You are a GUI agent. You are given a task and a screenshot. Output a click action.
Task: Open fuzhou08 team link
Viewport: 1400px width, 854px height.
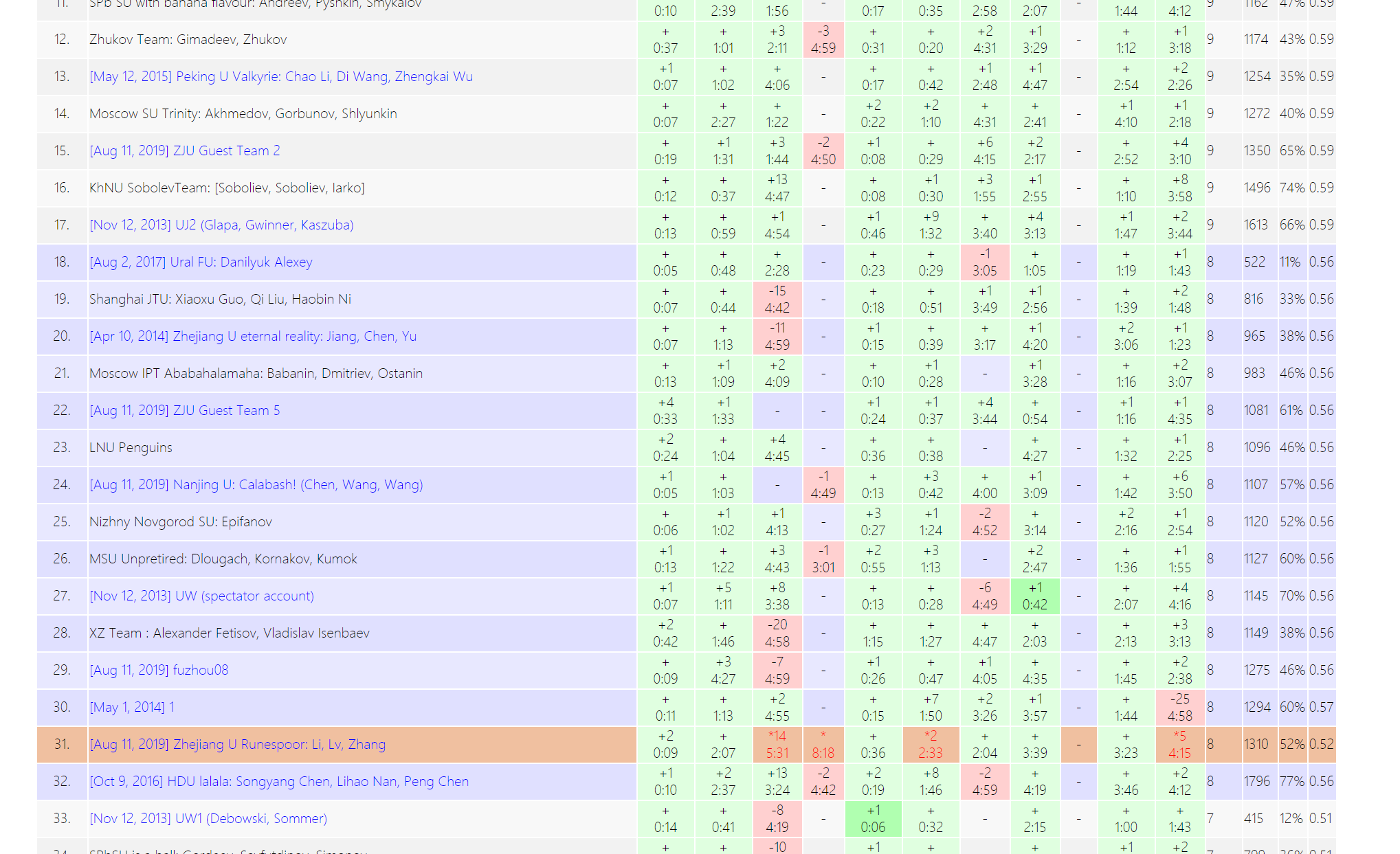159,670
